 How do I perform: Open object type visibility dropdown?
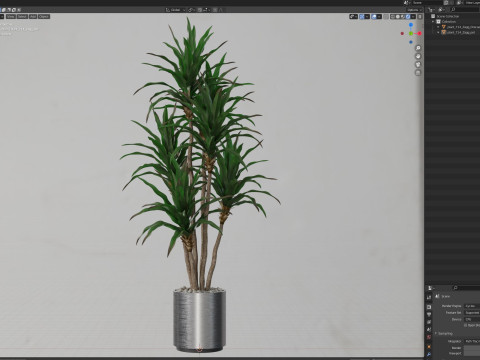click(354, 17)
